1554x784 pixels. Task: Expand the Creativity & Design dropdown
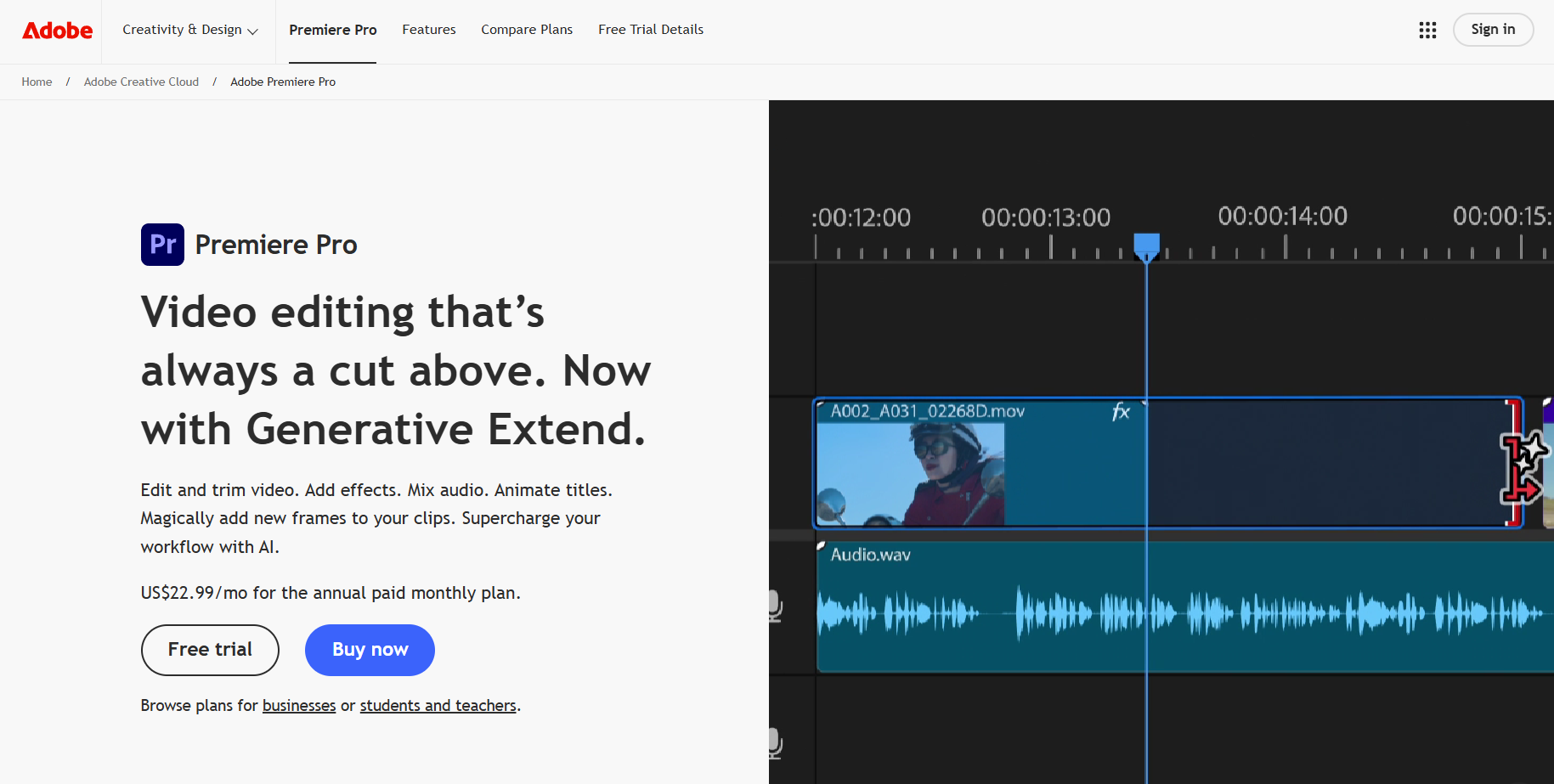190,30
